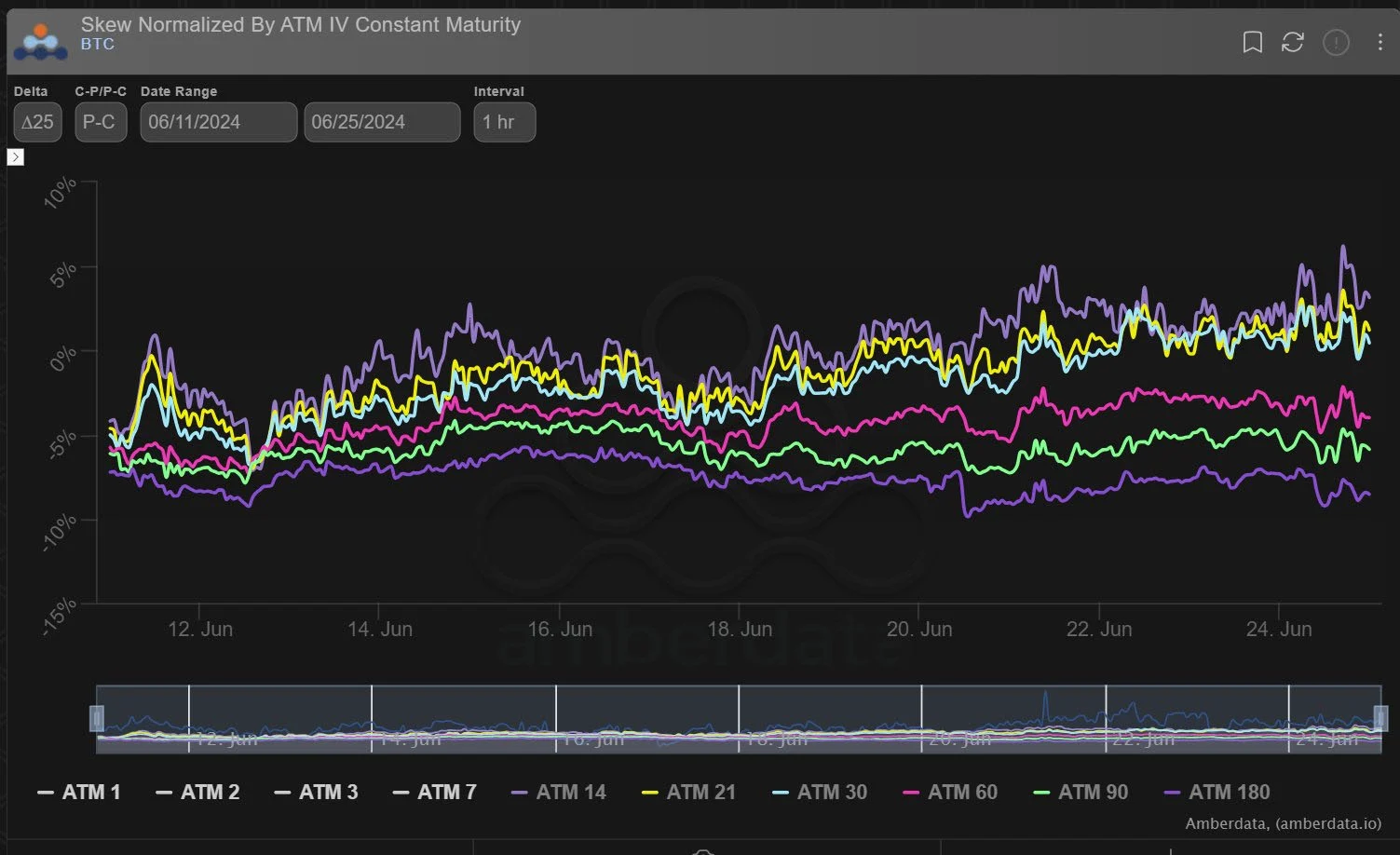Click the -15% y-axis label
The image size is (1400, 855).
[x=60, y=617]
